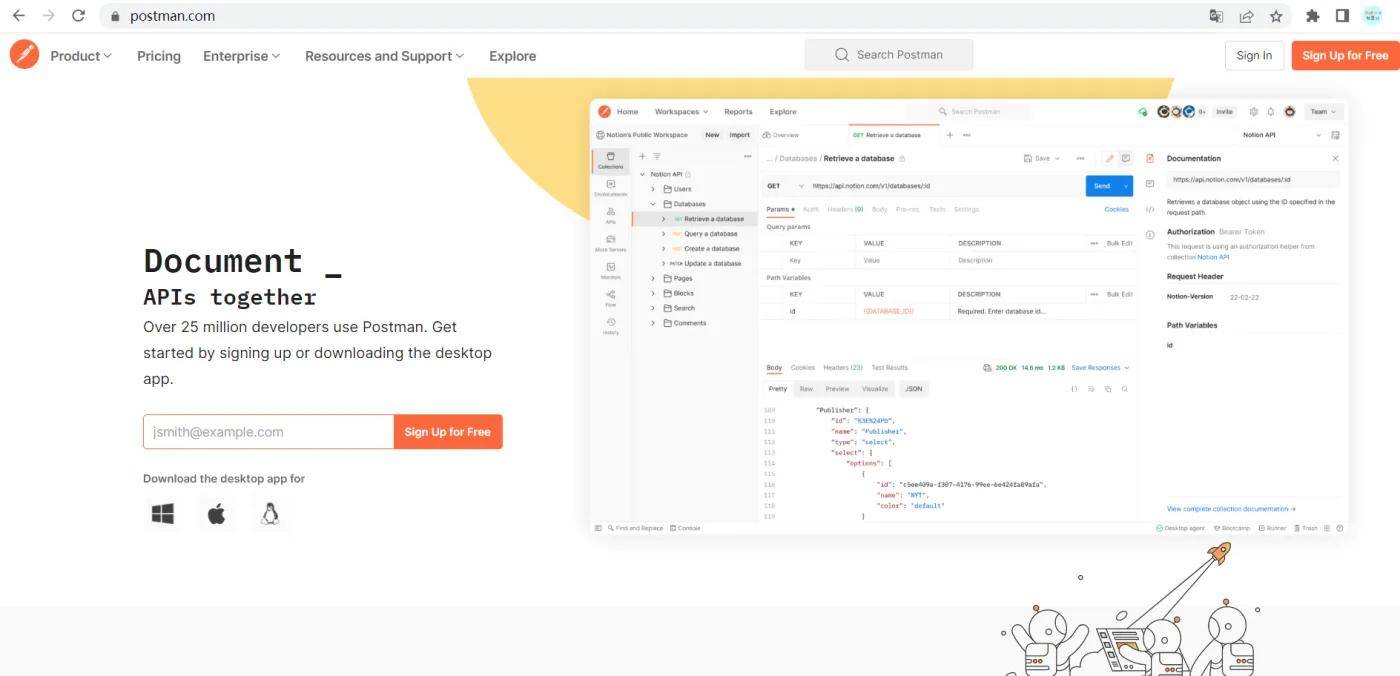The height and width of the screenshot is (676, 1400).
Task: Click the notification bell icon in app preview
Action: tap(1271, 112)
